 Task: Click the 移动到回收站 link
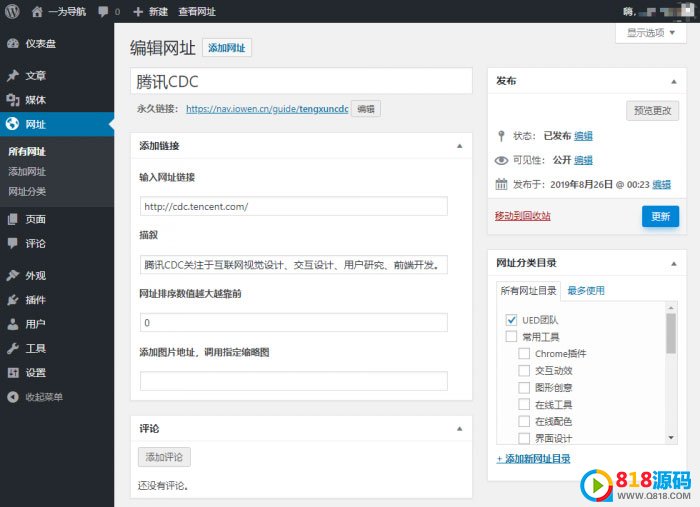(522, 216)
